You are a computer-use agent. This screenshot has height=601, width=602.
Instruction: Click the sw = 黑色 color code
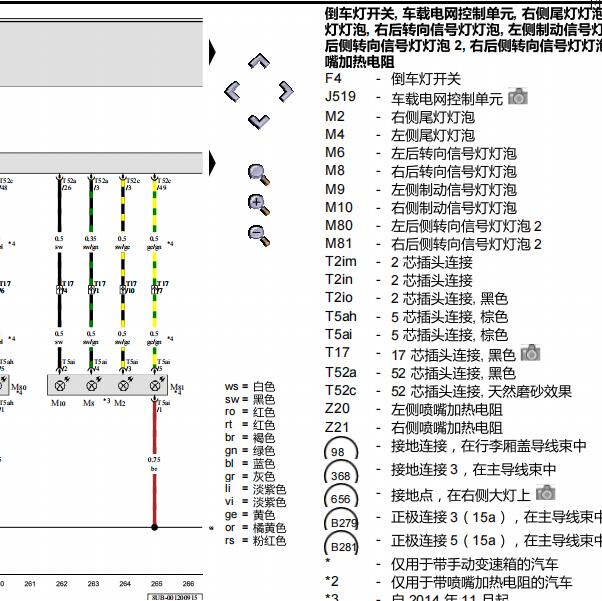tap(250, 399)
